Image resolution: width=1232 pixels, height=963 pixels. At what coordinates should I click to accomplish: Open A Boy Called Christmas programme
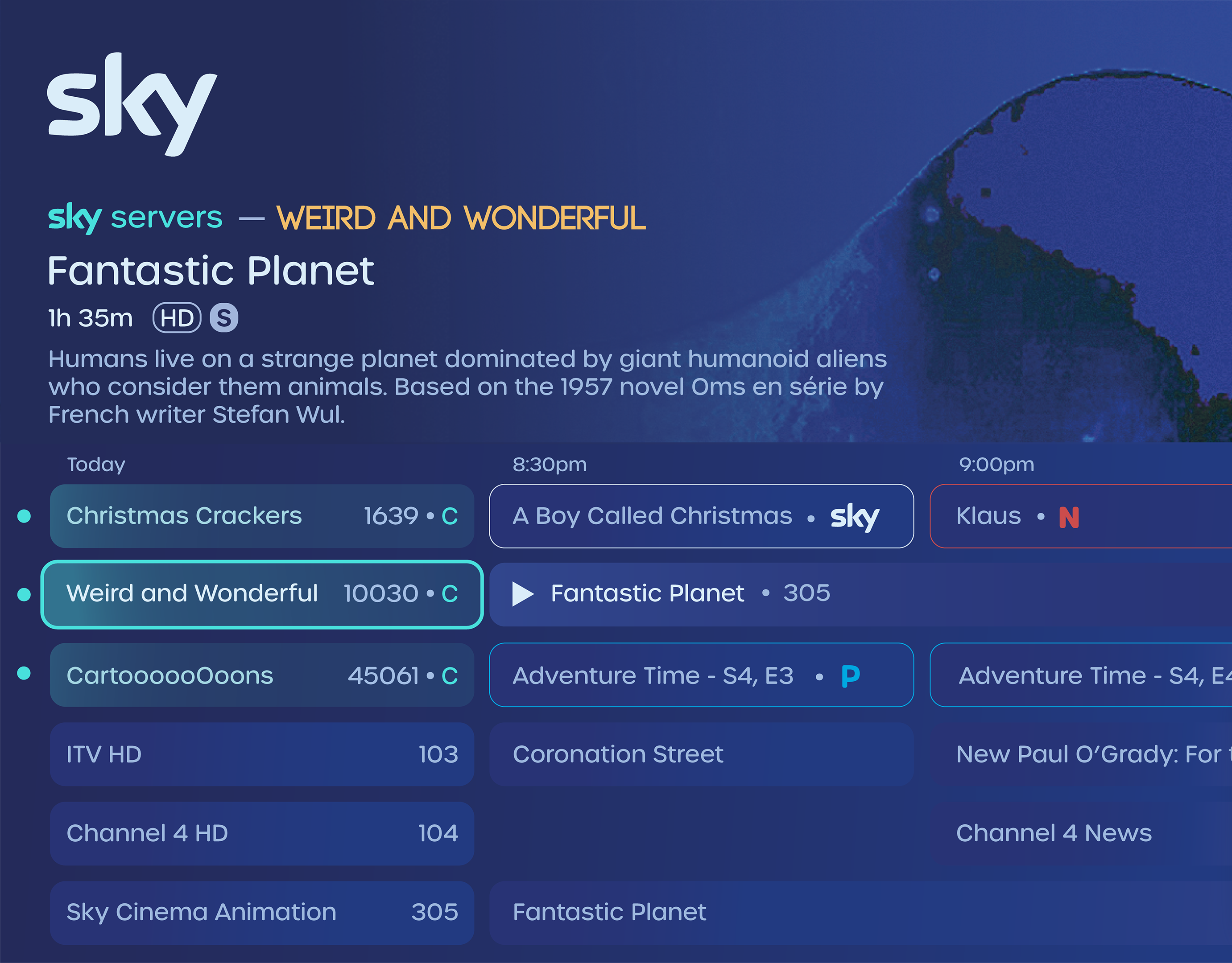pos(701,516)
